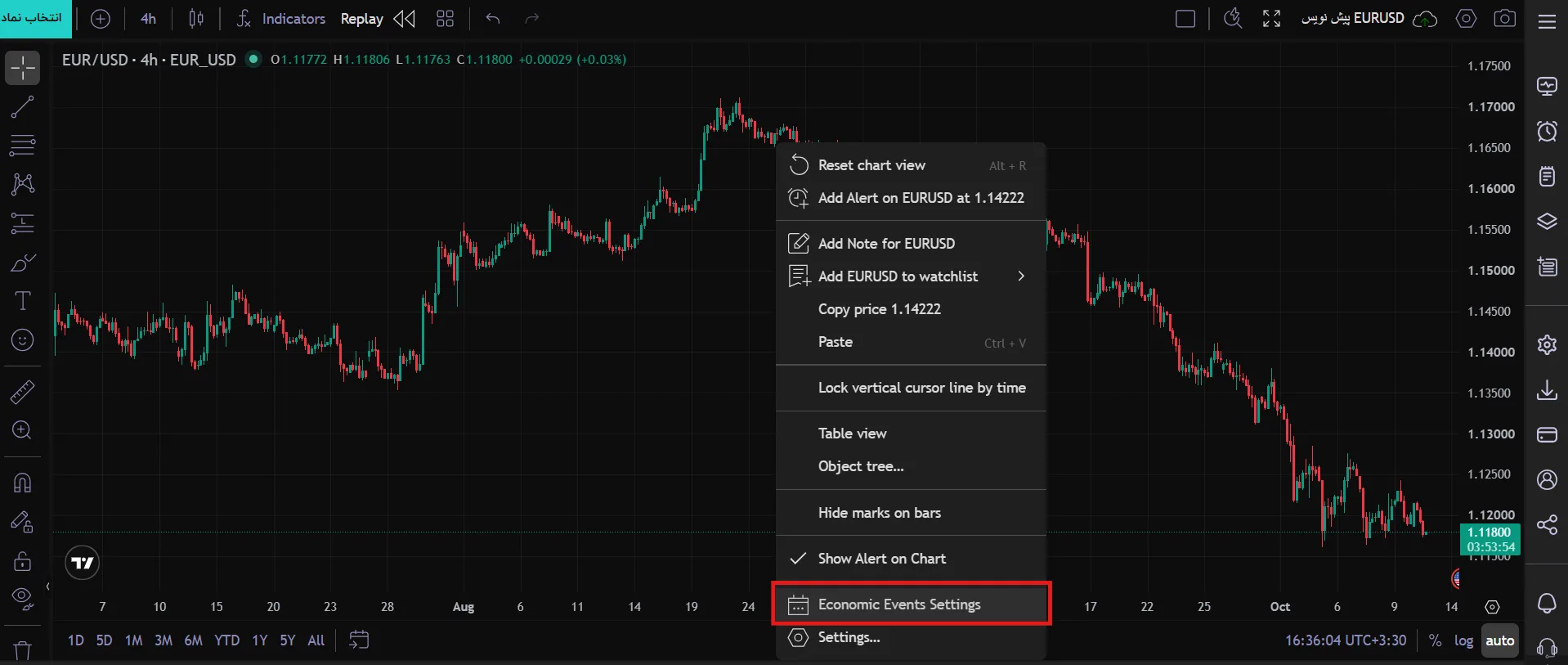Activate the zoom in tool
The image size is (1568, 665).
(x=23, y=430)
